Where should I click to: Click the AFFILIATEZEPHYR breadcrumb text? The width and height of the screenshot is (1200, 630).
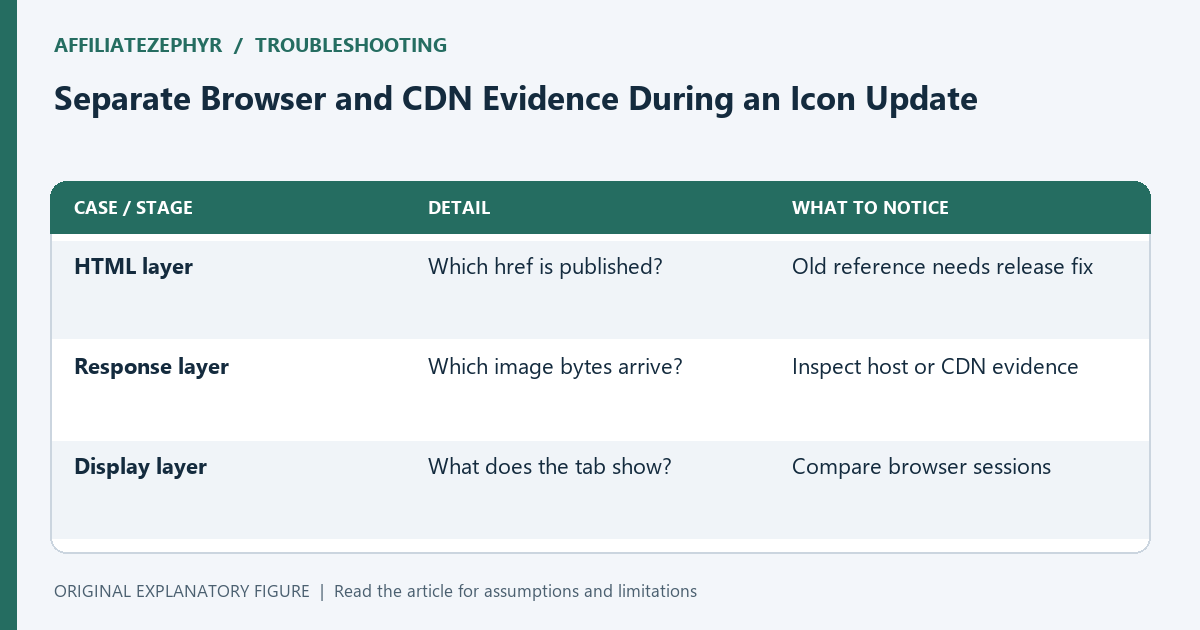point(138,45)
